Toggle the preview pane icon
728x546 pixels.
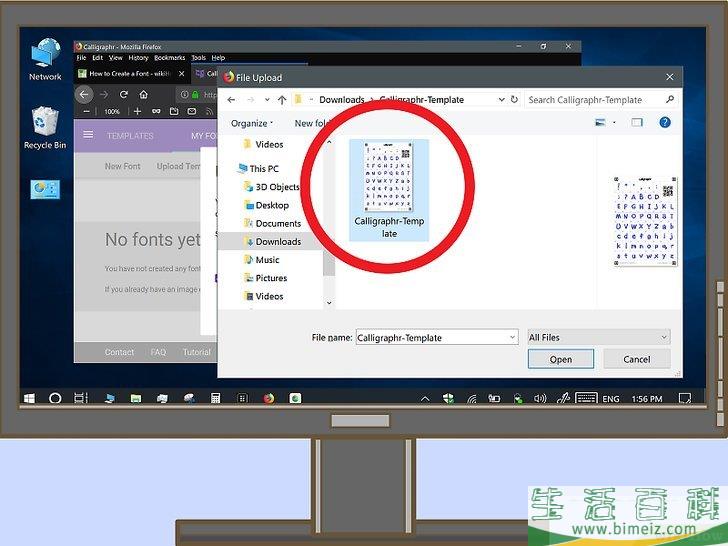637,123
